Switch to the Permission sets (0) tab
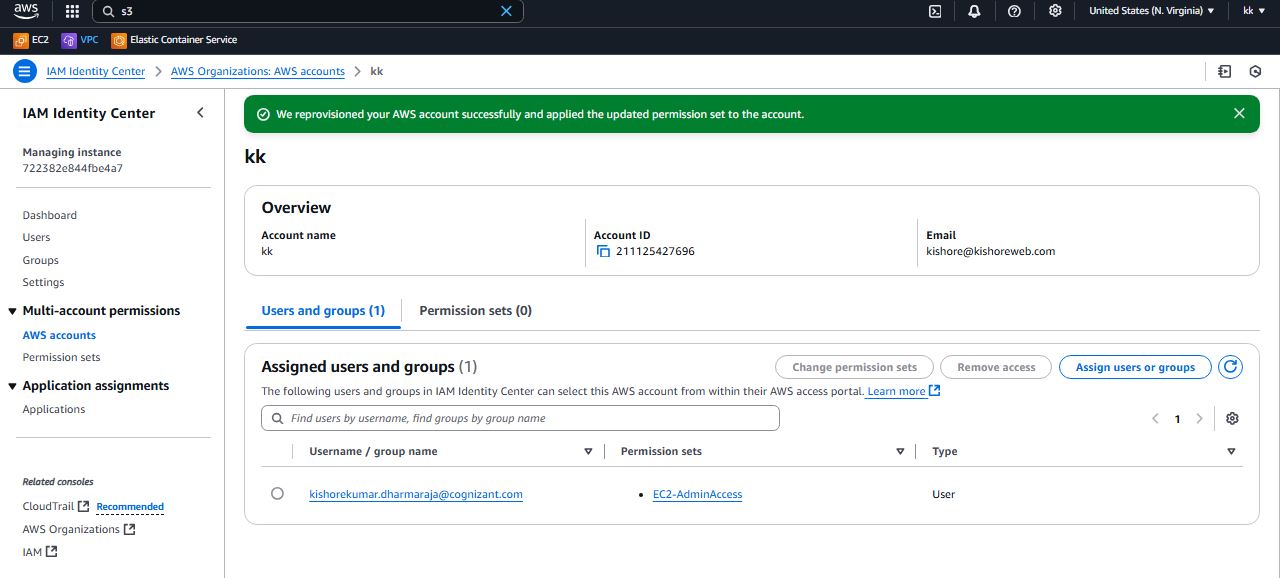 tap(475, 311)
